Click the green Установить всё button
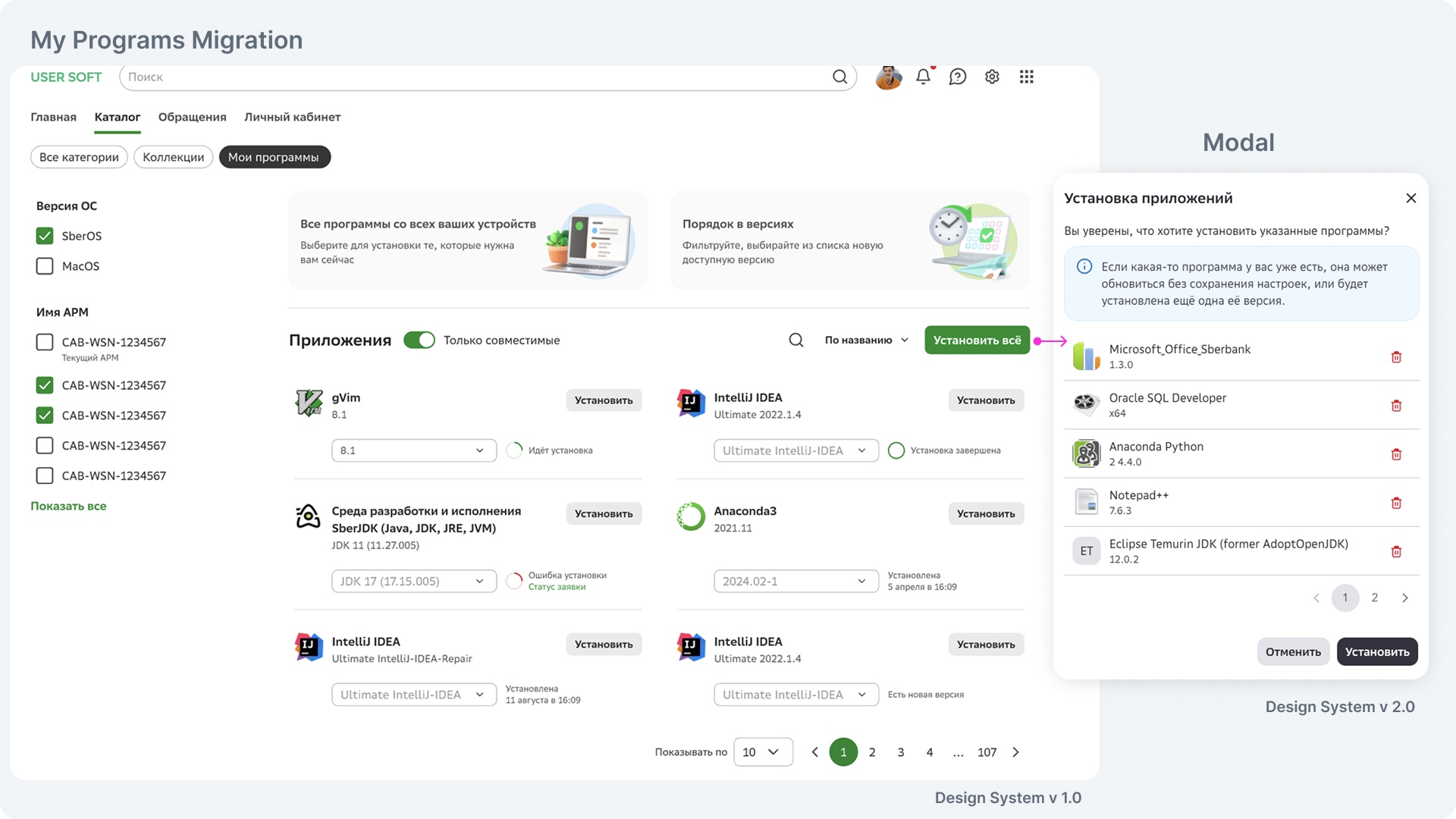 pyautogui.click(x=977, y=340)
